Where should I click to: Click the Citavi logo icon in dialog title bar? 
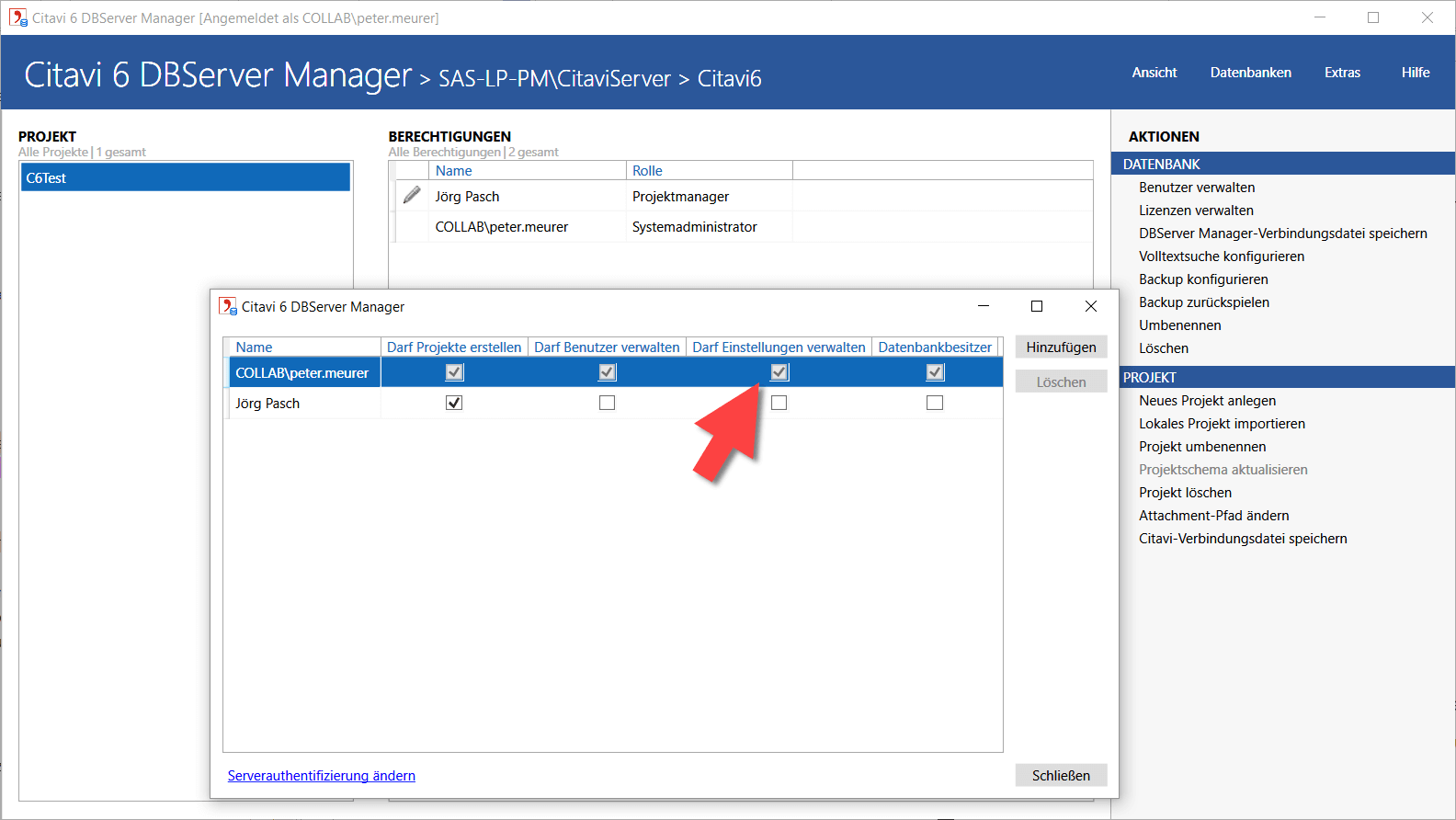(227, 306)
